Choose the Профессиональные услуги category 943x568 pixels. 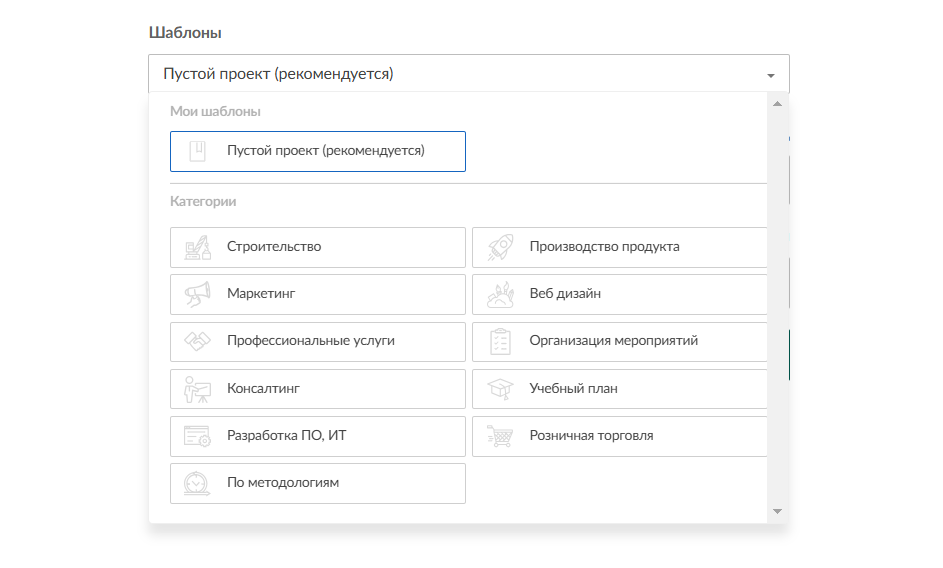point(318,341)
